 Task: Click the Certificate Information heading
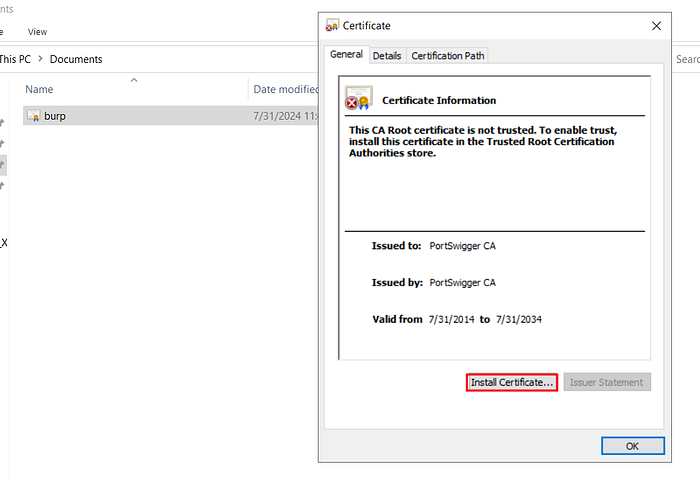tap(439, 100)
